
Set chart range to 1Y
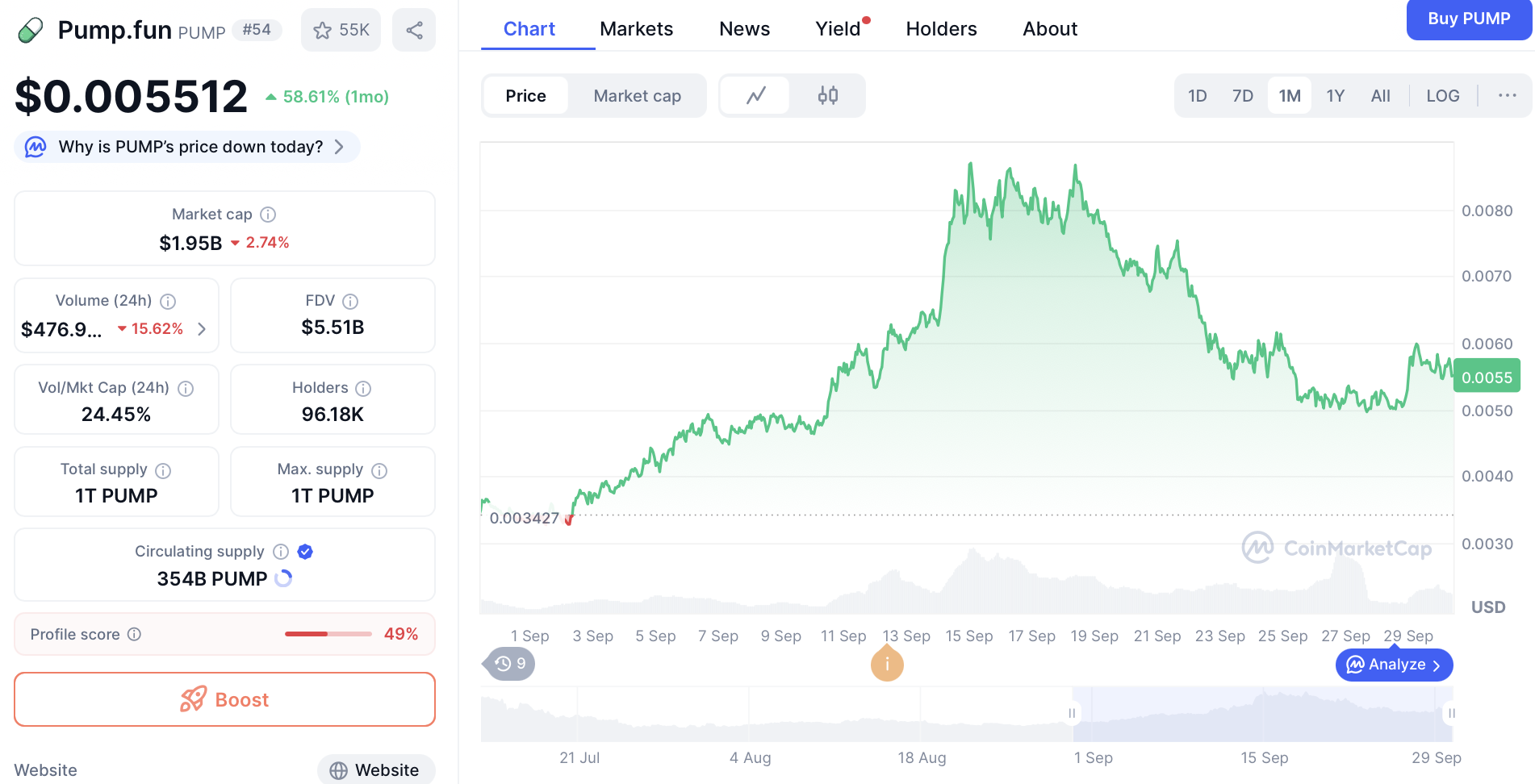[1335, 96]
